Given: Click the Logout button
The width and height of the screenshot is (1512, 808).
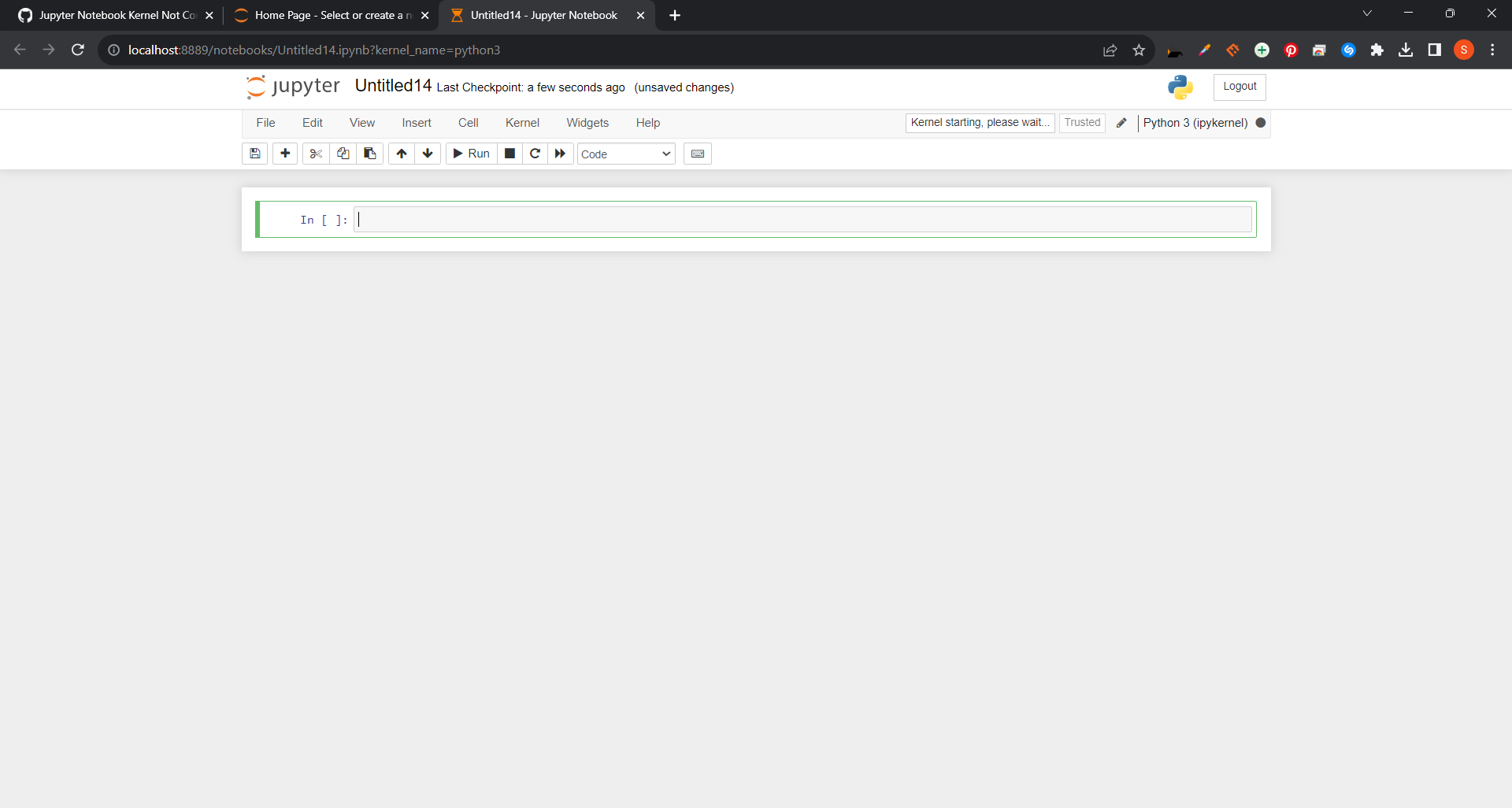Looking at the screenshot, I should pyautogui.click(x=1240, y=87).
